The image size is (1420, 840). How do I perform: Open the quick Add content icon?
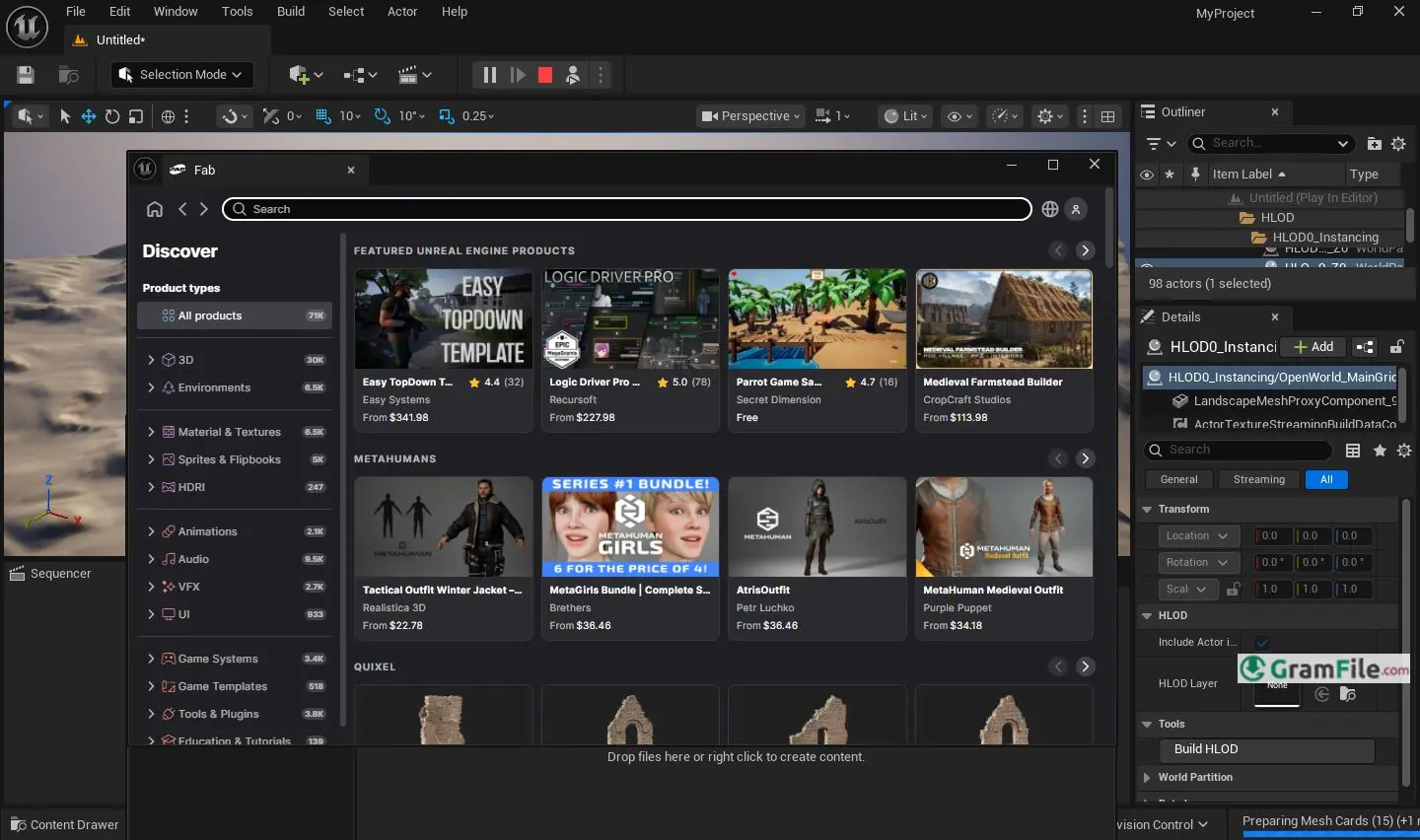[x=306, y=75]
